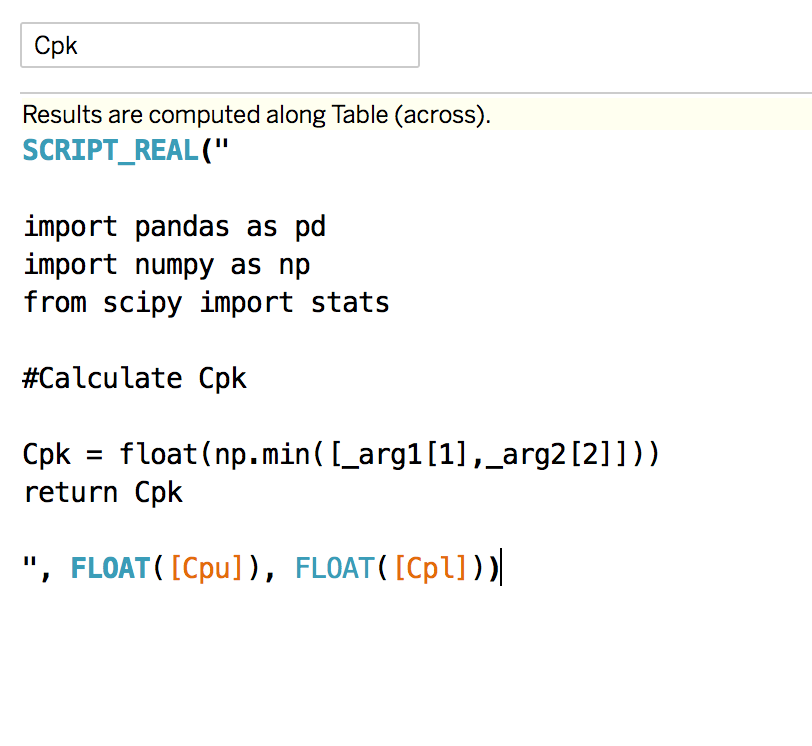Click the [Cpl] field reference

(x=431, y=566)
